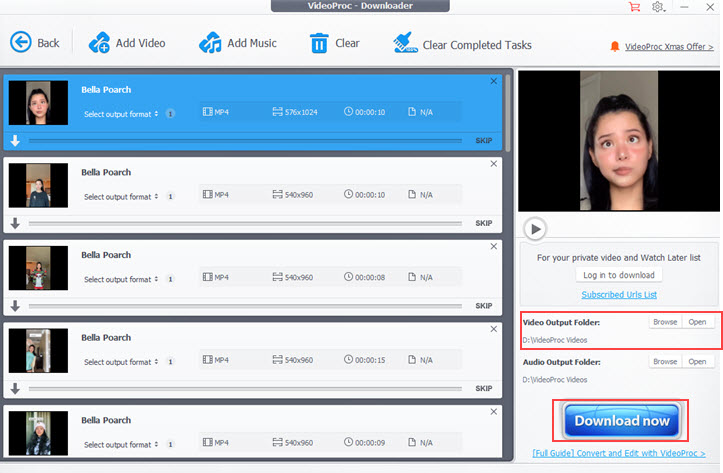Open the shopping cart icon in title bar
This screenshot has width=723, height=473.
pos(634,7)
